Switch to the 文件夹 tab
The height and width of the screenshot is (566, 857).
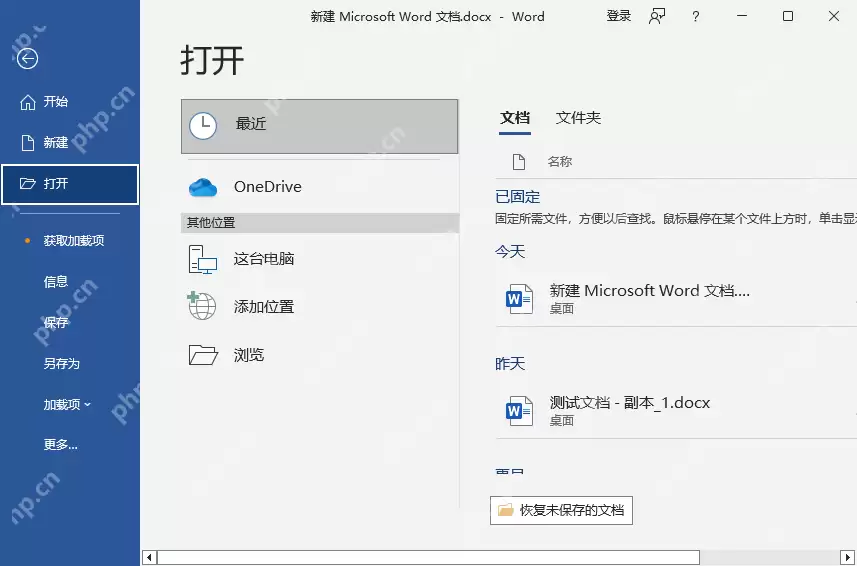click(578, 118)
